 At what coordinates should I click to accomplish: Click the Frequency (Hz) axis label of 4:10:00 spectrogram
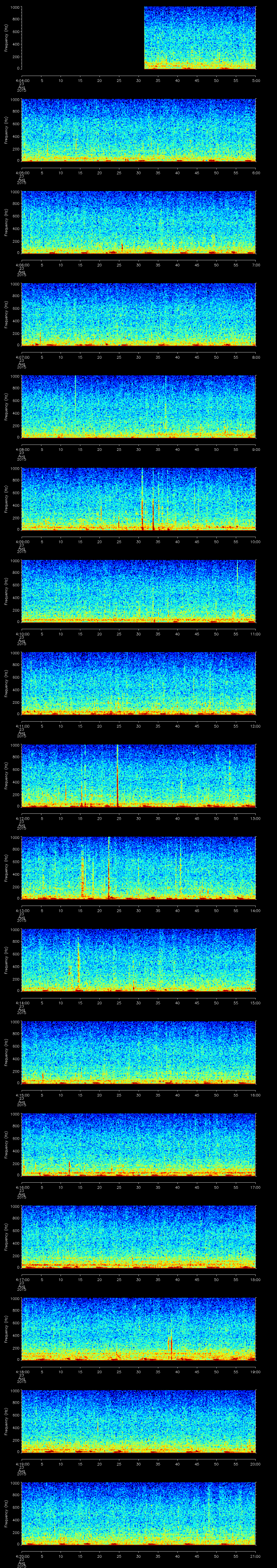7,590
